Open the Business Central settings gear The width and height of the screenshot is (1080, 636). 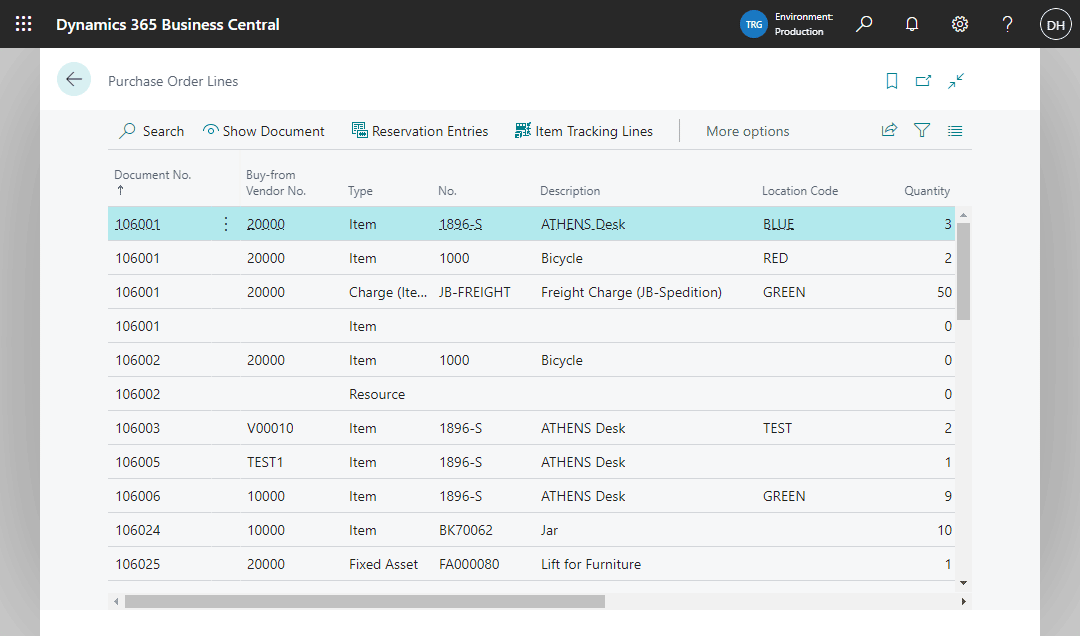pyautogui.click(x=959, y=23)
